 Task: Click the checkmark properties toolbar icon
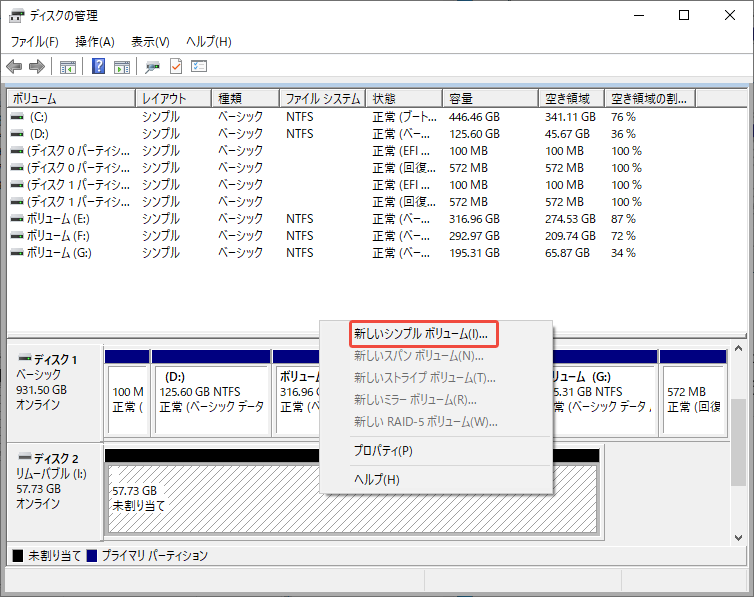pyautogui.click(x=176, y=66)
